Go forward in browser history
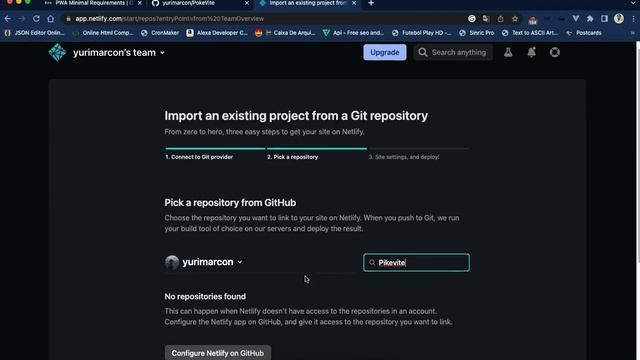640x360 pixels. [22, 19]
